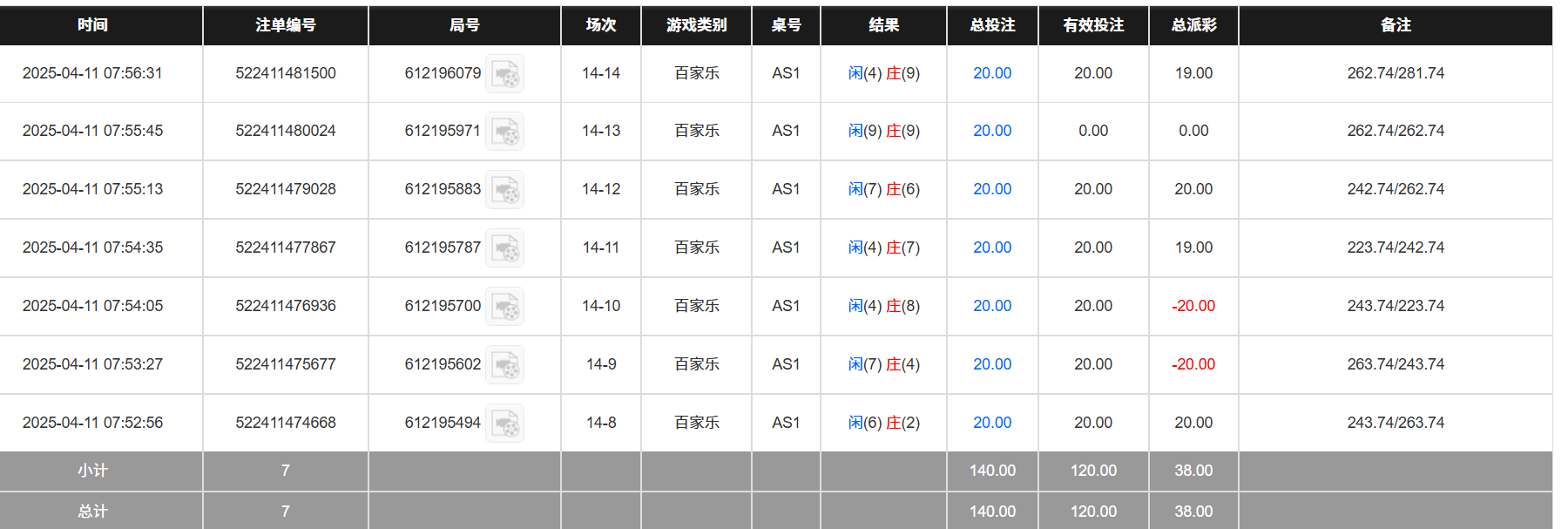Screen dimensions: 1568x529
Task: Open replay icon for round 612195700
Action: (505, 307)
